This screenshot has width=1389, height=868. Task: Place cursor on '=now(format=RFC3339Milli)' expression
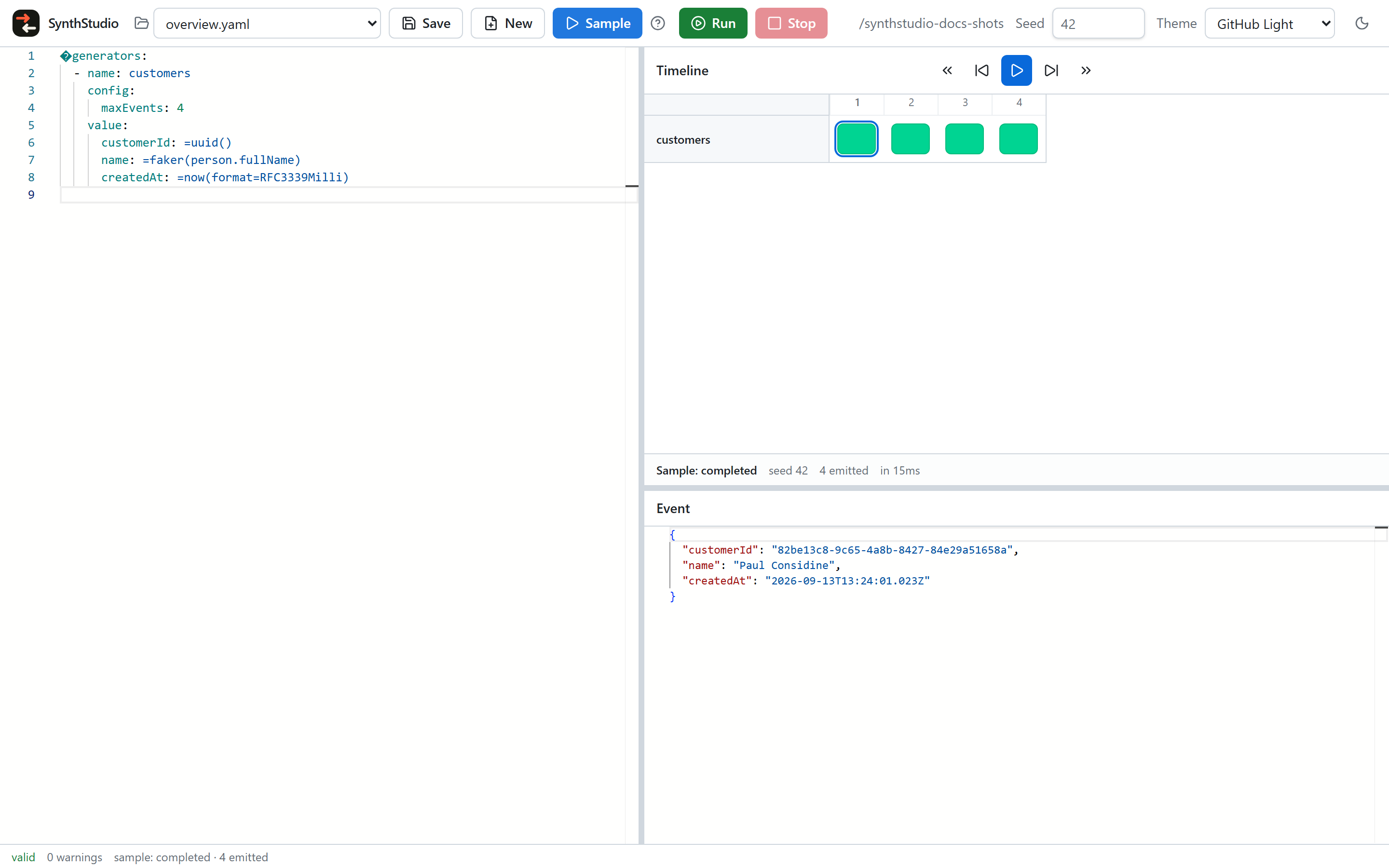pyautogui.click(x=263, y=177)
